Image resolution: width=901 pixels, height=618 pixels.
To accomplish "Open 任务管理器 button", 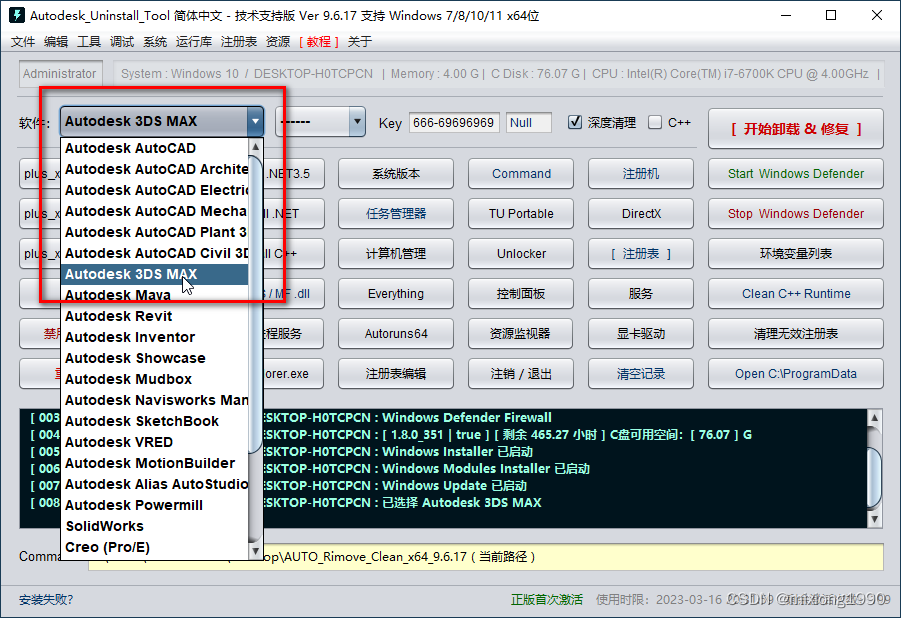I will click(x=396, y=213).
